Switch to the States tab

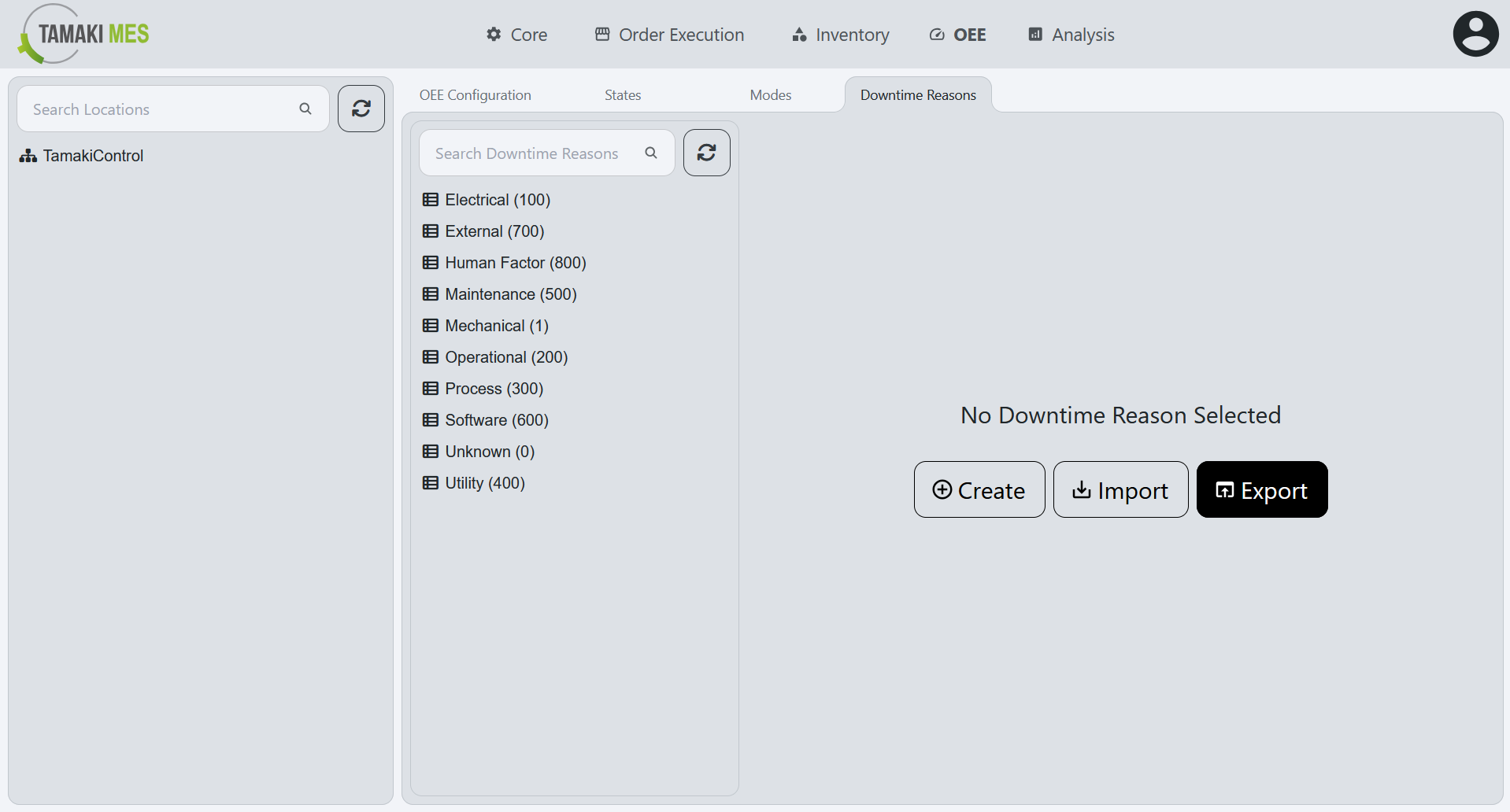[x=622, y=94]
